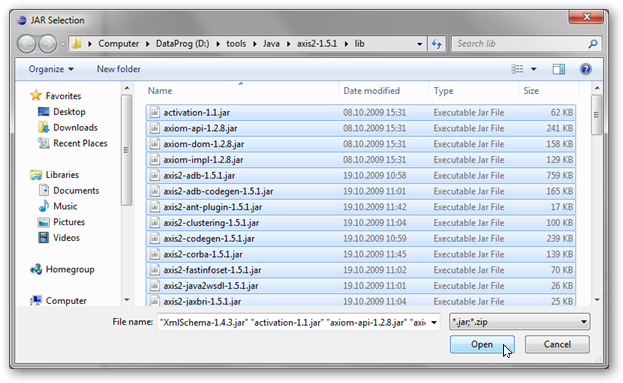
Task: Click the Downloads folder icon
Action: [x=43, y=127]
